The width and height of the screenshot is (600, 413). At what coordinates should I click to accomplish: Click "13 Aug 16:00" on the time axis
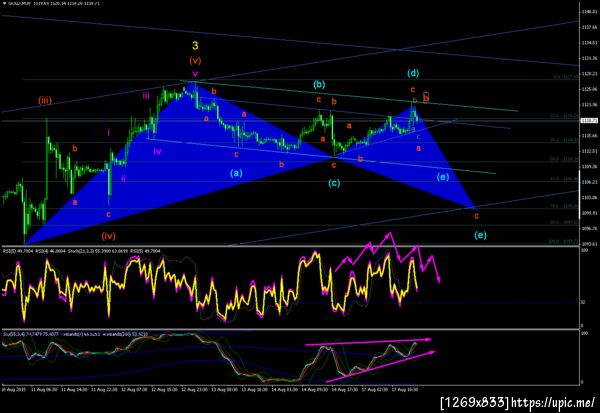click(x=254, y=389)
